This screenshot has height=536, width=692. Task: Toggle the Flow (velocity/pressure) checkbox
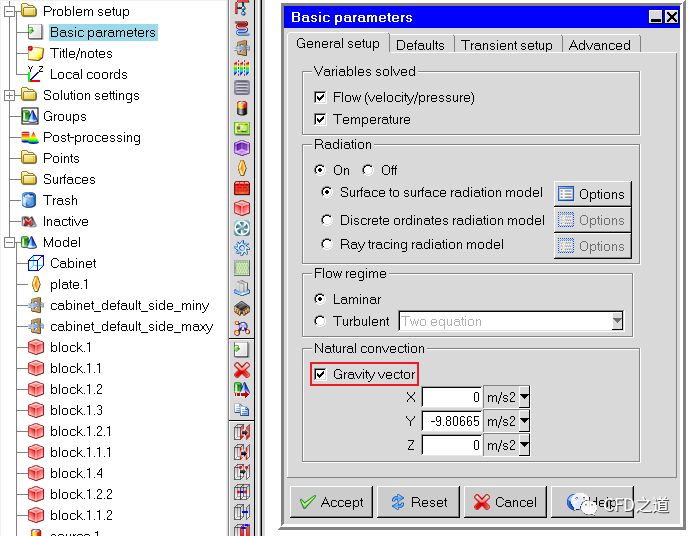(x=320, y=97)
